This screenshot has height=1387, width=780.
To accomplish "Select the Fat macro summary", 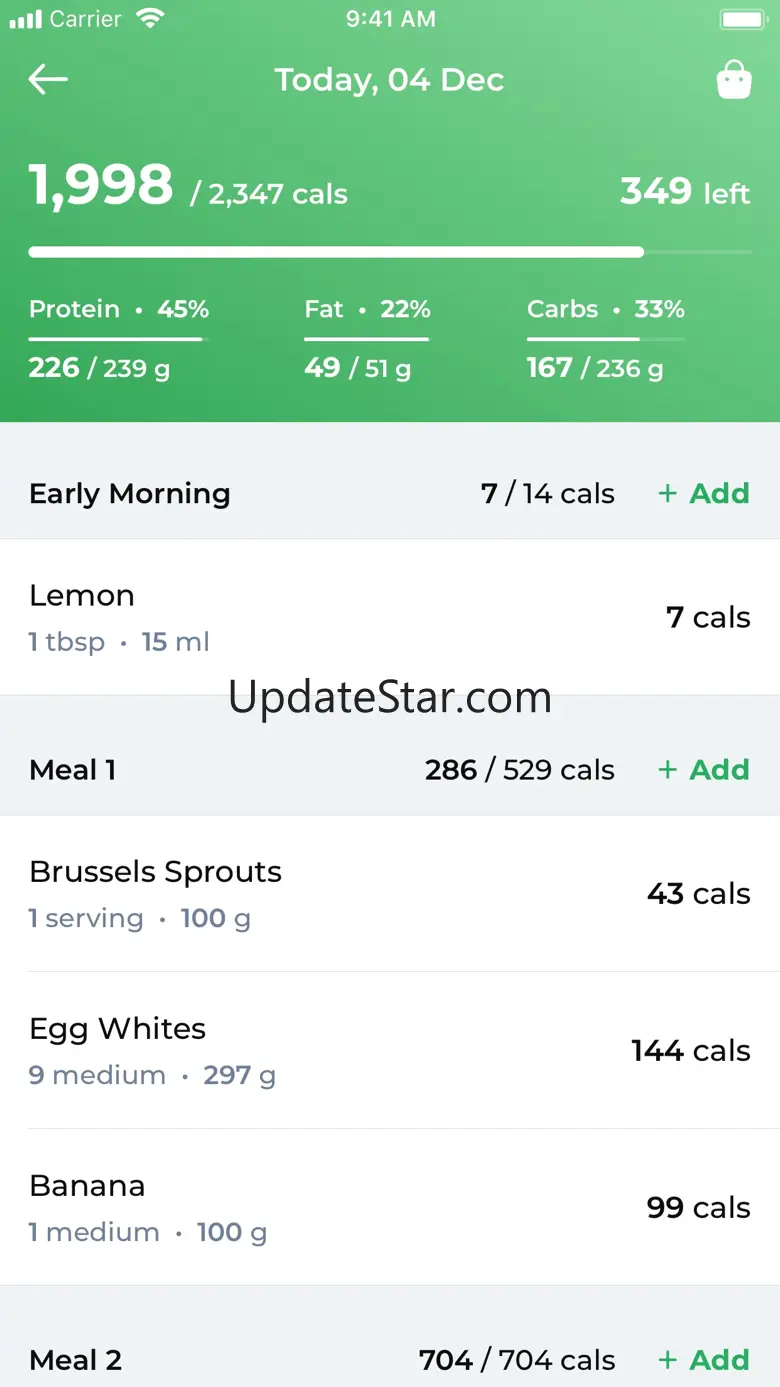I will (367, 340).
